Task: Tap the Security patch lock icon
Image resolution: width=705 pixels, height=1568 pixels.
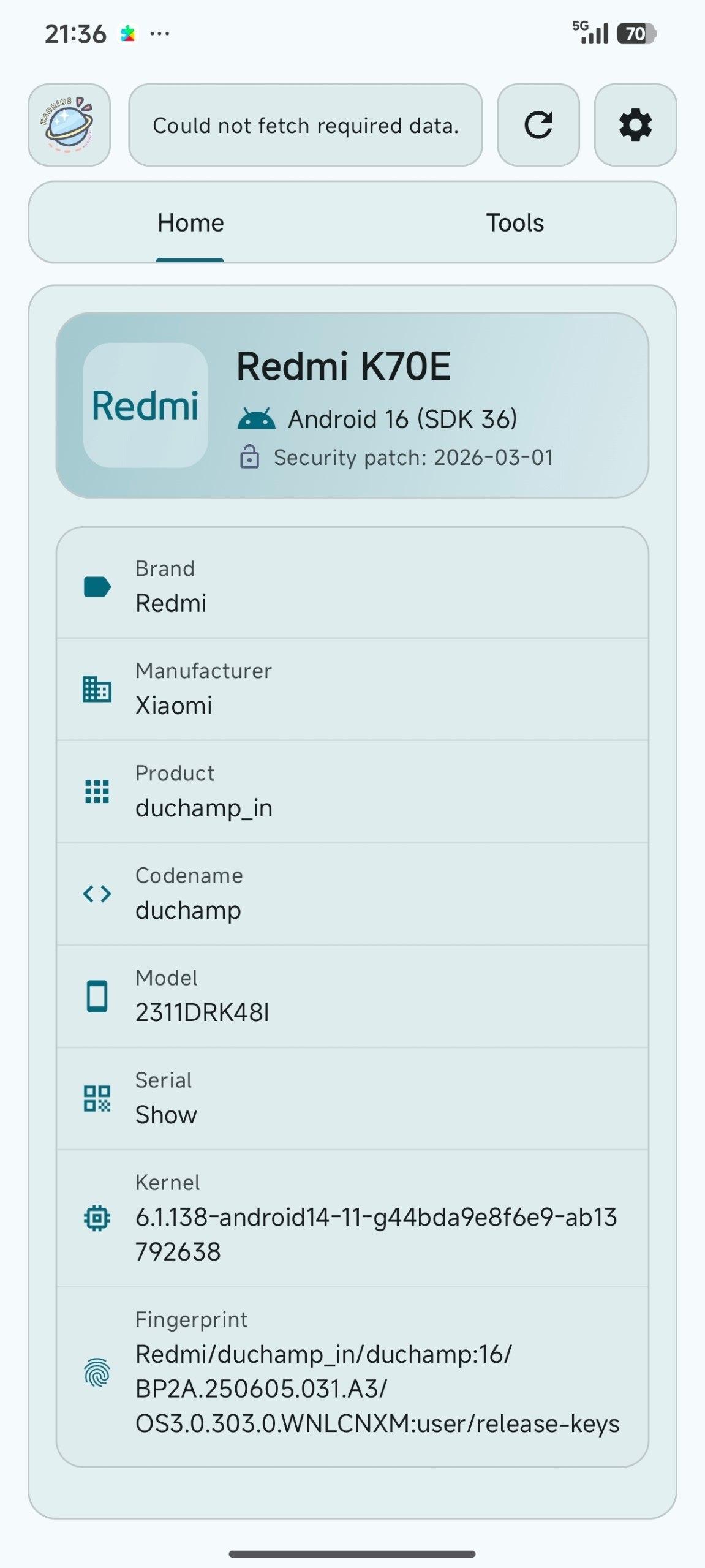Action: click(x=249, y=458)
